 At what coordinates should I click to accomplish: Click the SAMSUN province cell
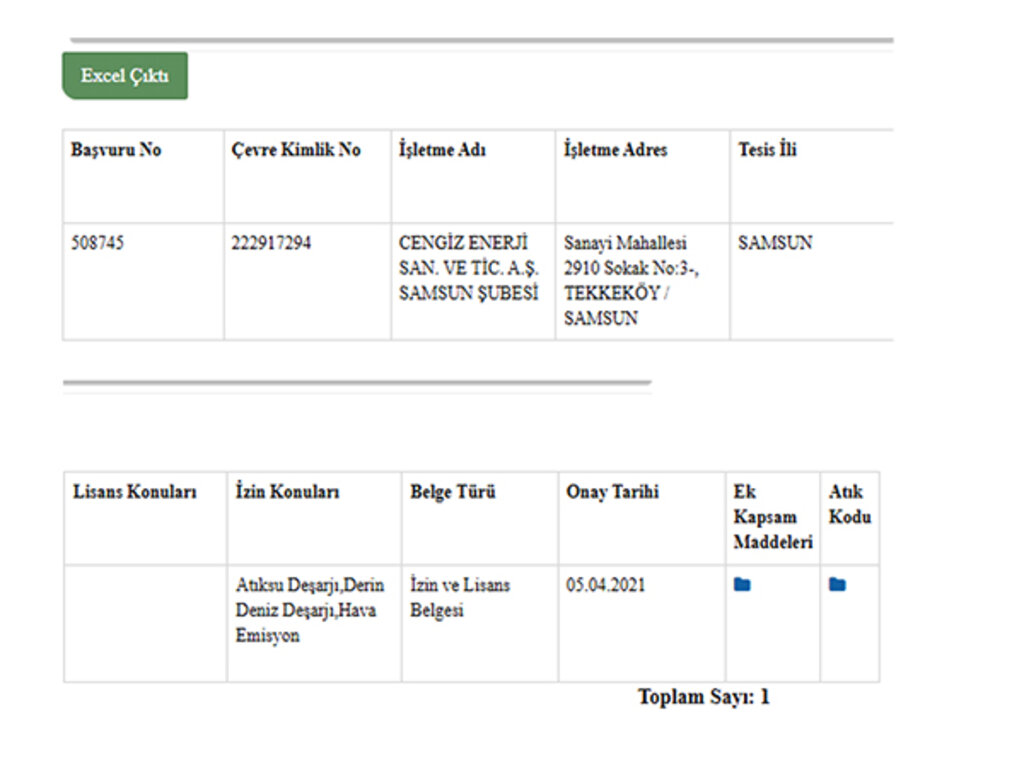pos(812,281)
